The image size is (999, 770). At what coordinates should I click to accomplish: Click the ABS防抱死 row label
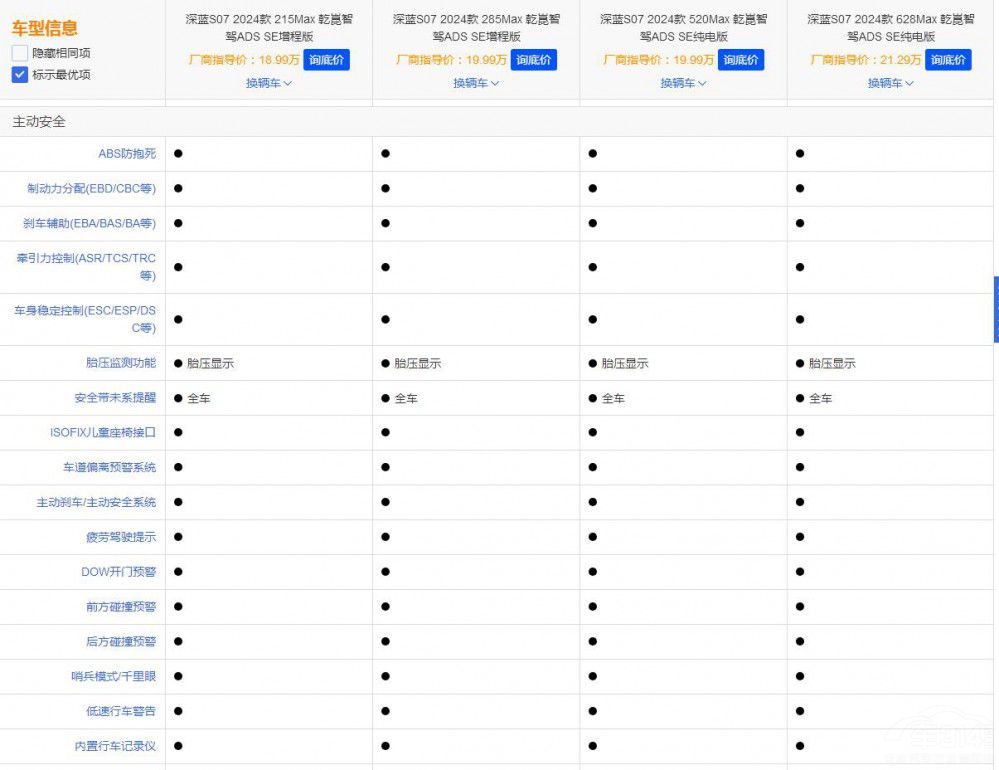point(127,154)
